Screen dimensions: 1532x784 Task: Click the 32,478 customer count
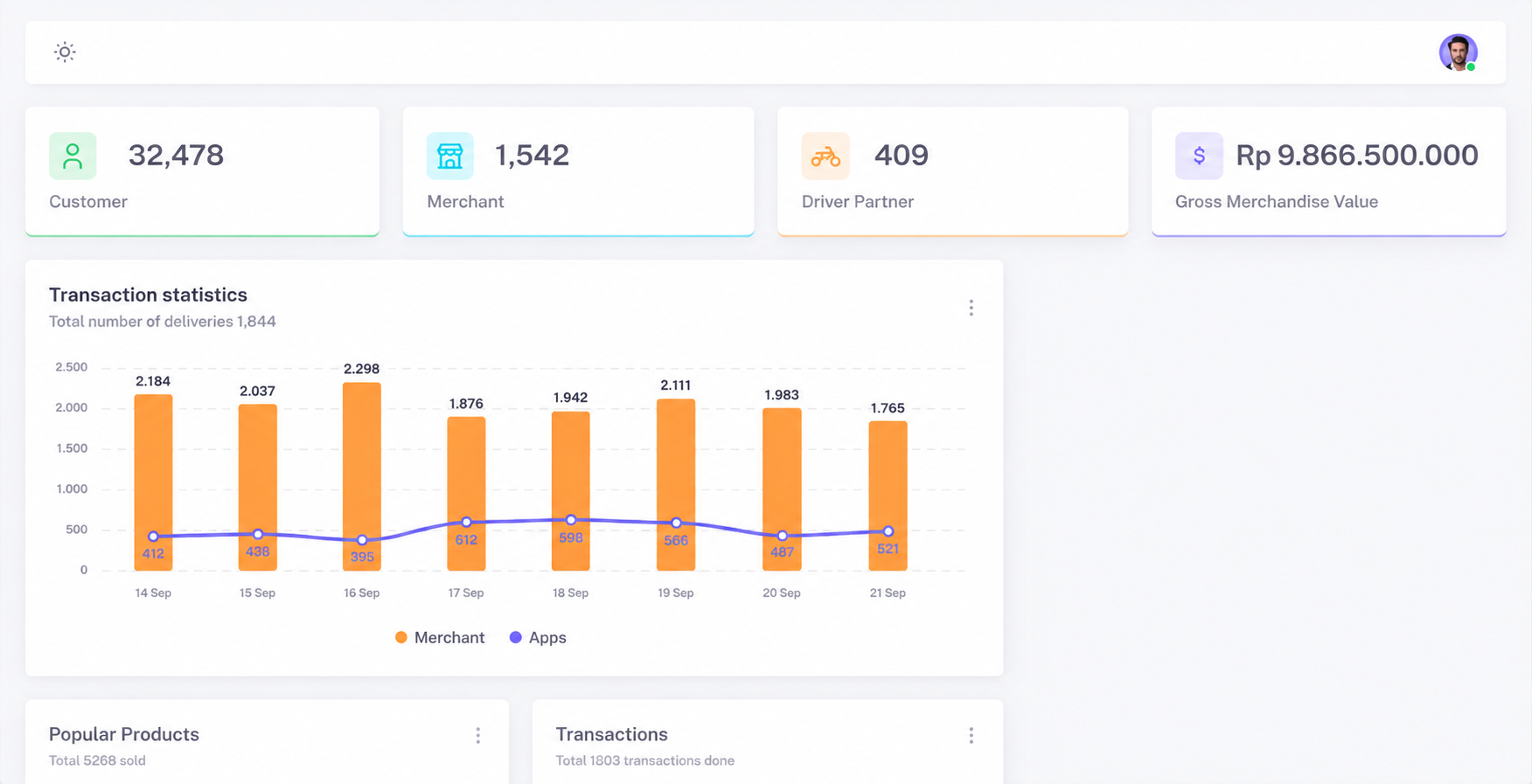tap(176, 156)
